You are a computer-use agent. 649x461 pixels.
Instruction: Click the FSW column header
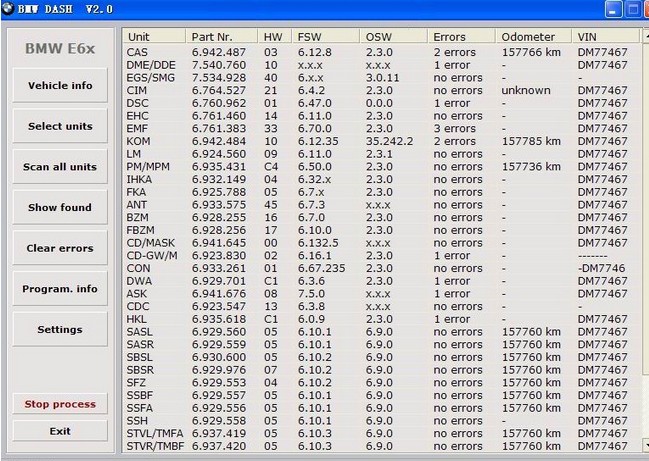point(326,36)
